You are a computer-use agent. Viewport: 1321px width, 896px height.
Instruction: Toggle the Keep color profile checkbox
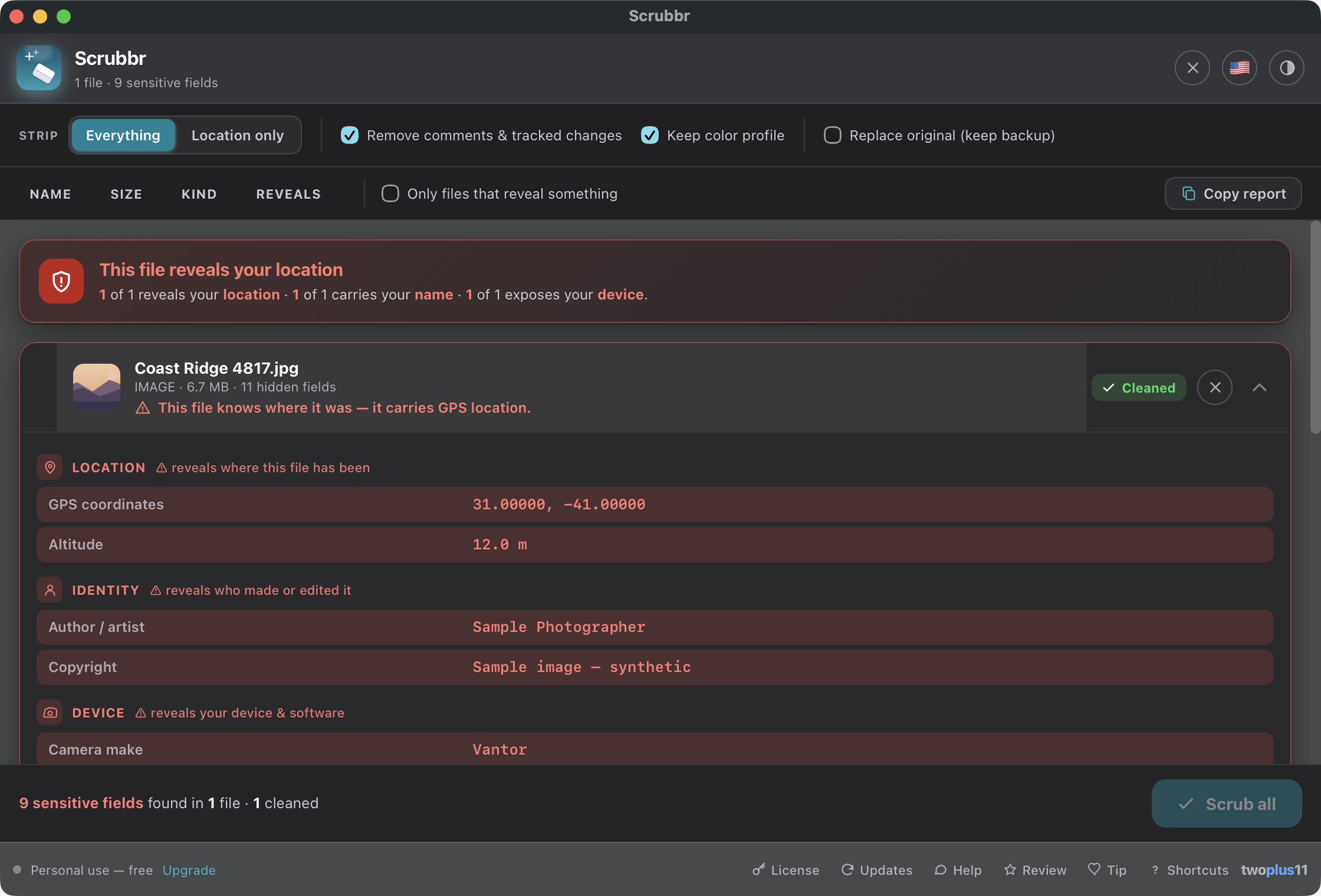pos(650,135)
